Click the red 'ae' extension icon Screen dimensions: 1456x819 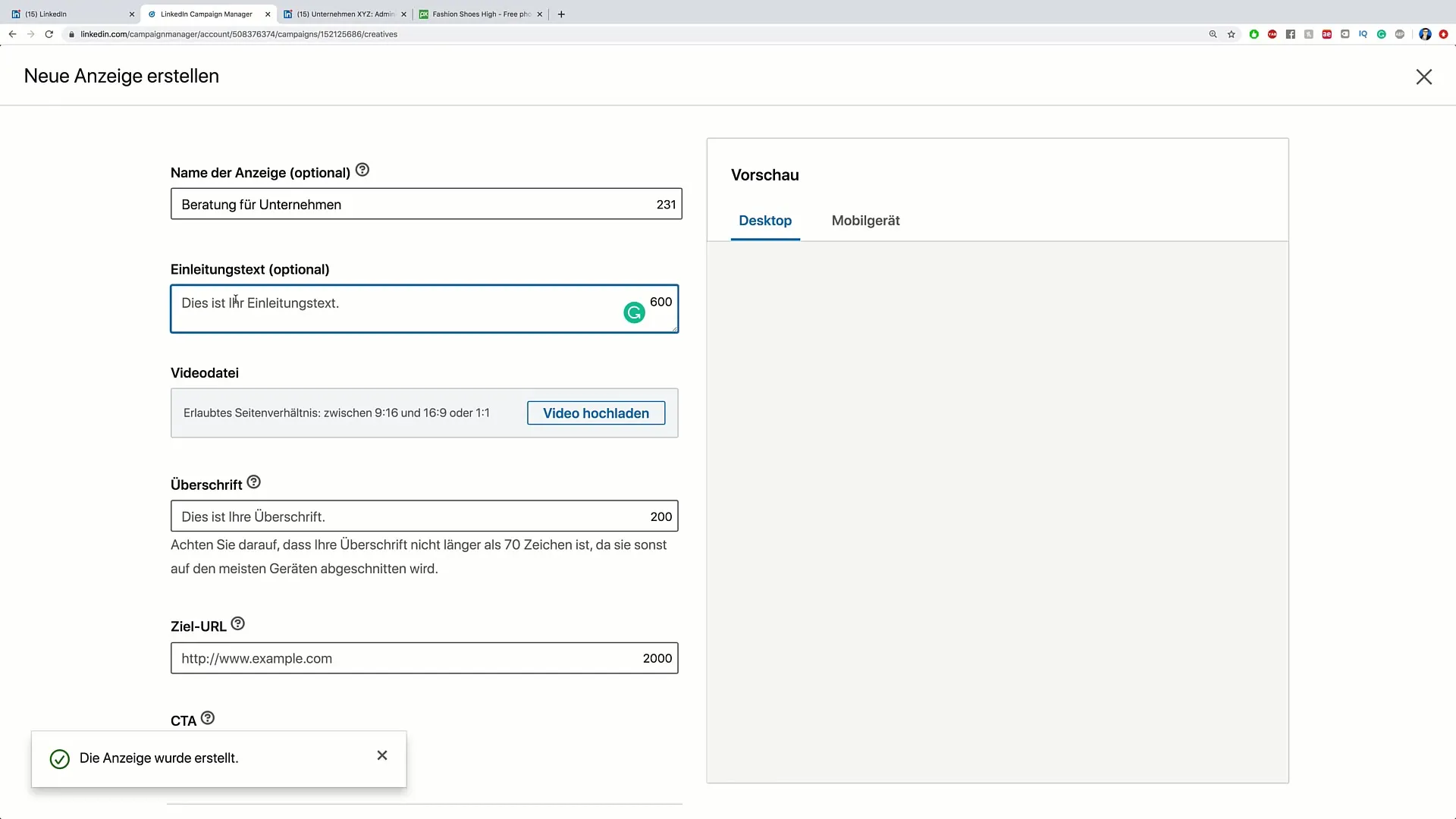tap(1327, 34)
